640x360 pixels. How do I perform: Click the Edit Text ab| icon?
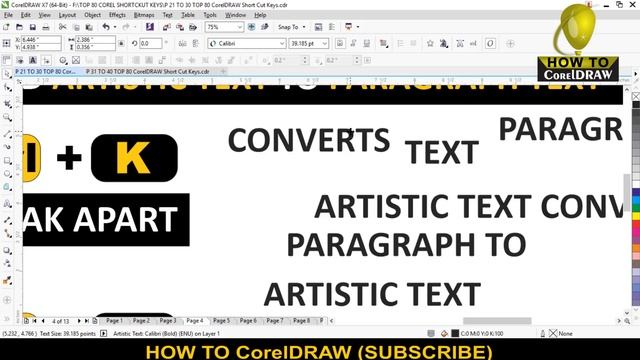click(x=473, y=43)
